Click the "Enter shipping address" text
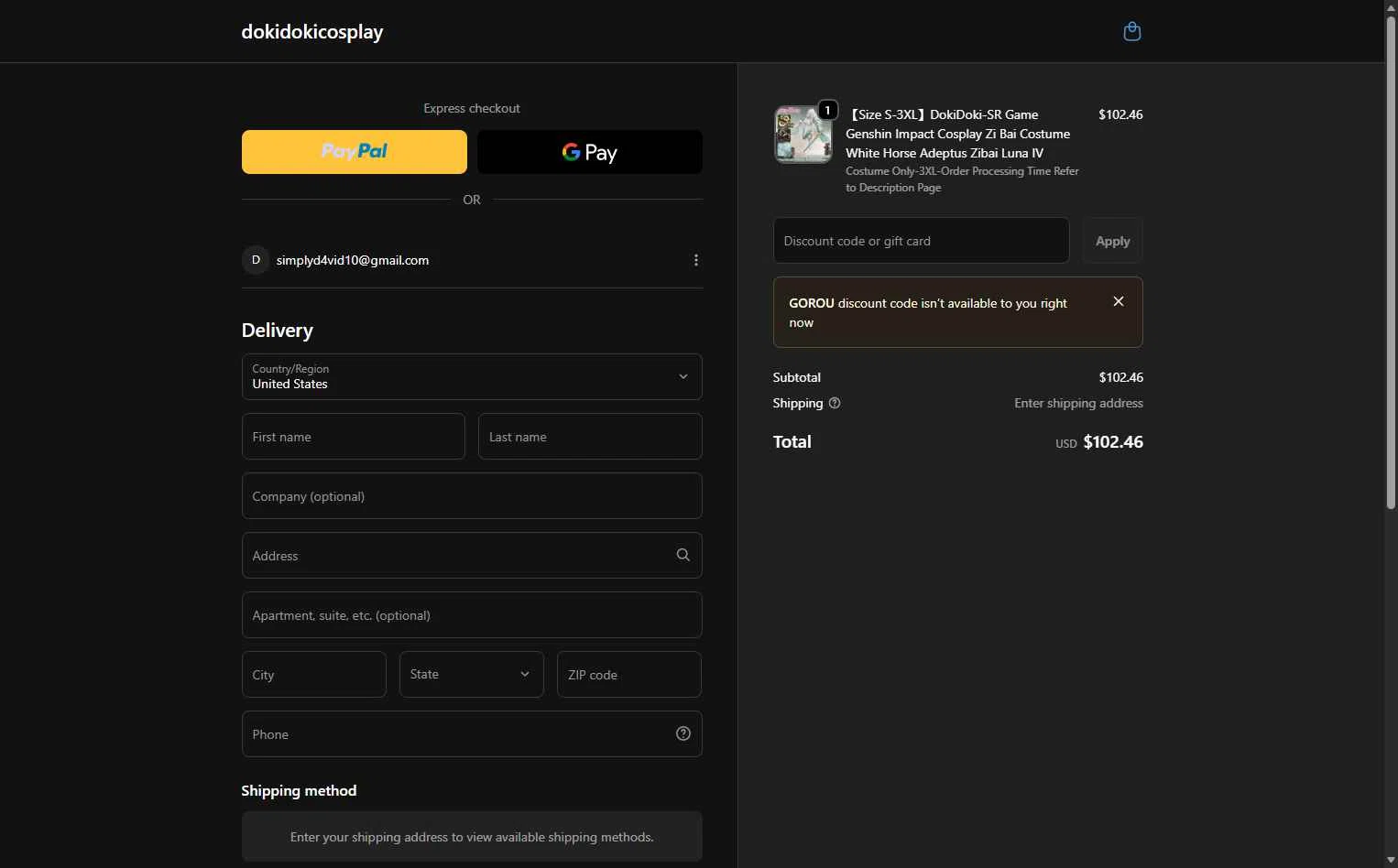This screenshot has height=868, width=1398. tap(1078, 403)
